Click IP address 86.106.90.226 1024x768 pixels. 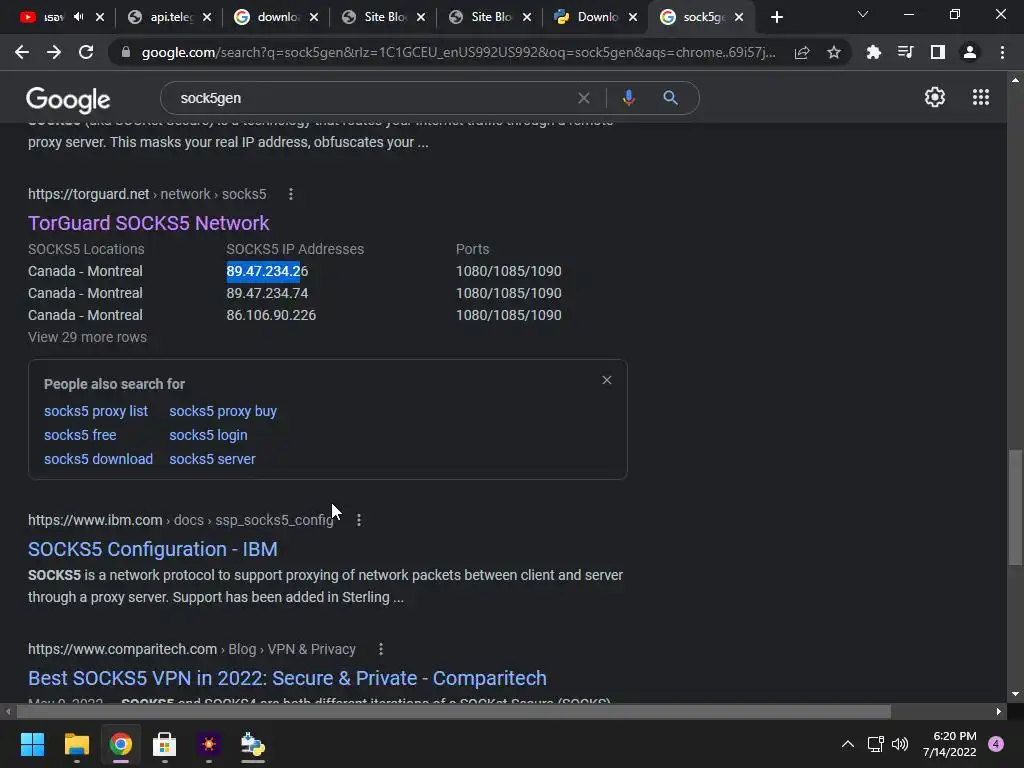(x=271, y=315)
